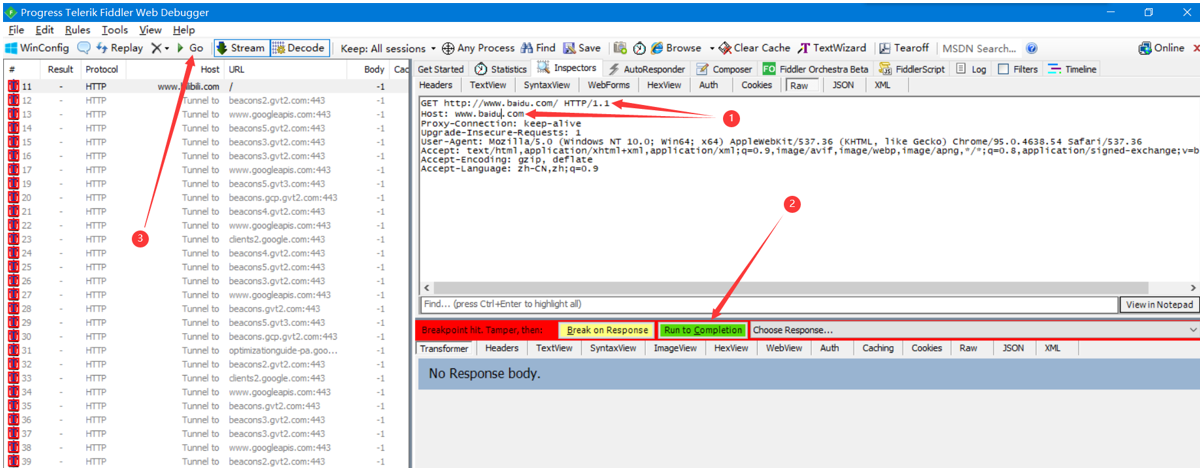The image size is (1200, 468).
Task: Select response ImageView tab
Action: [675, 348]
